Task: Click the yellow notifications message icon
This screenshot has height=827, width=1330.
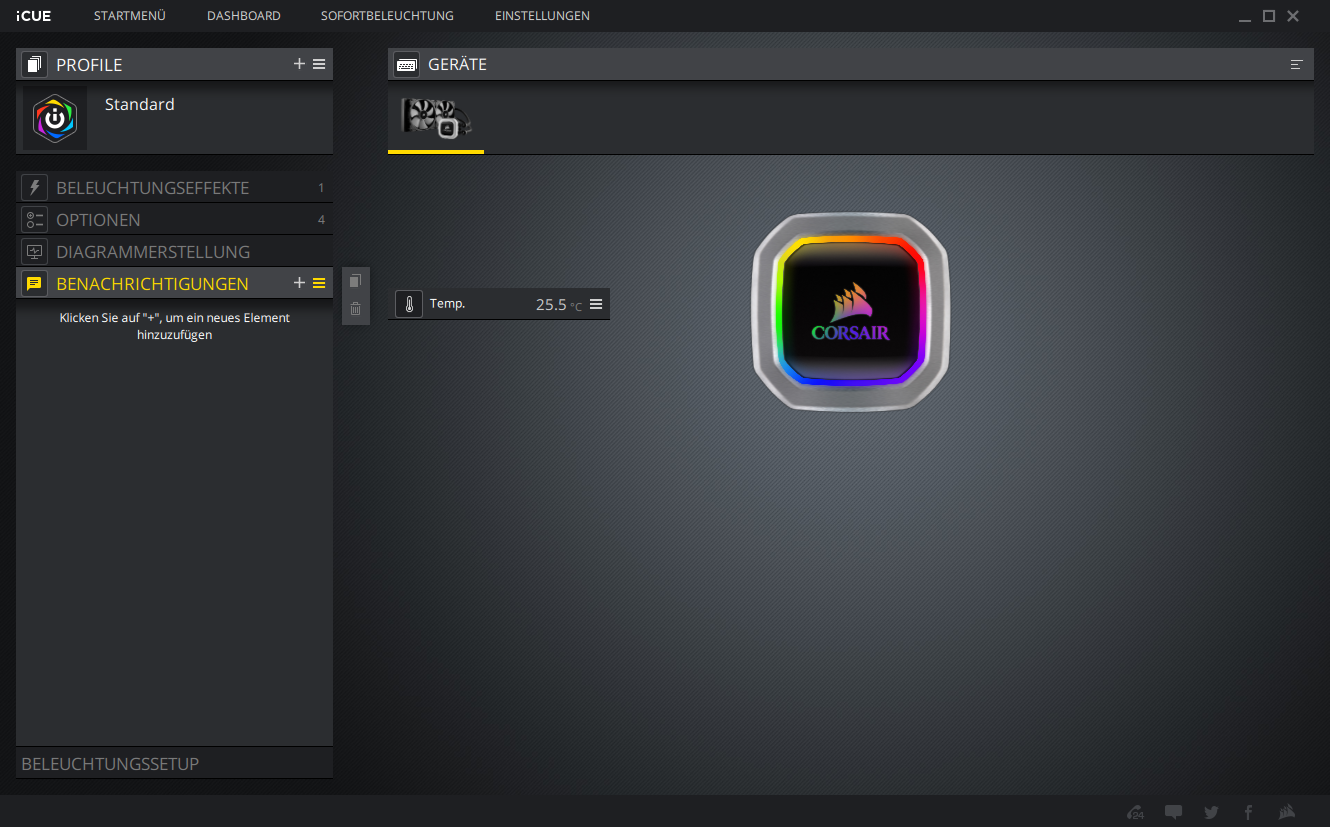Action: [x=35, y=283]
